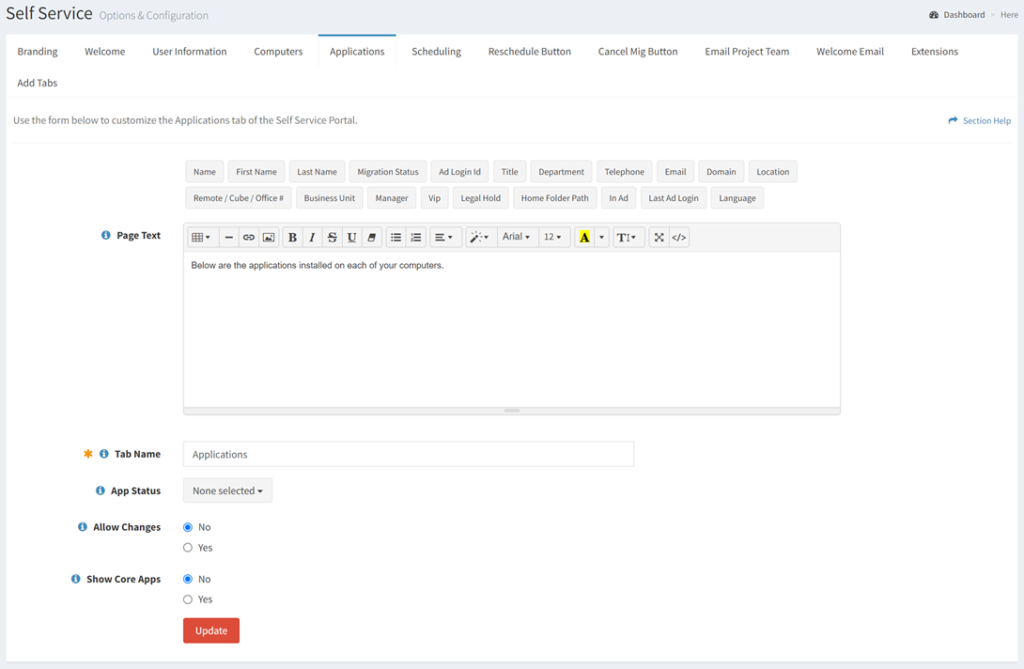This screenshot has height=669, width=1024.
Task: Open the code view of the editor
Action: (x=677, y=237)
